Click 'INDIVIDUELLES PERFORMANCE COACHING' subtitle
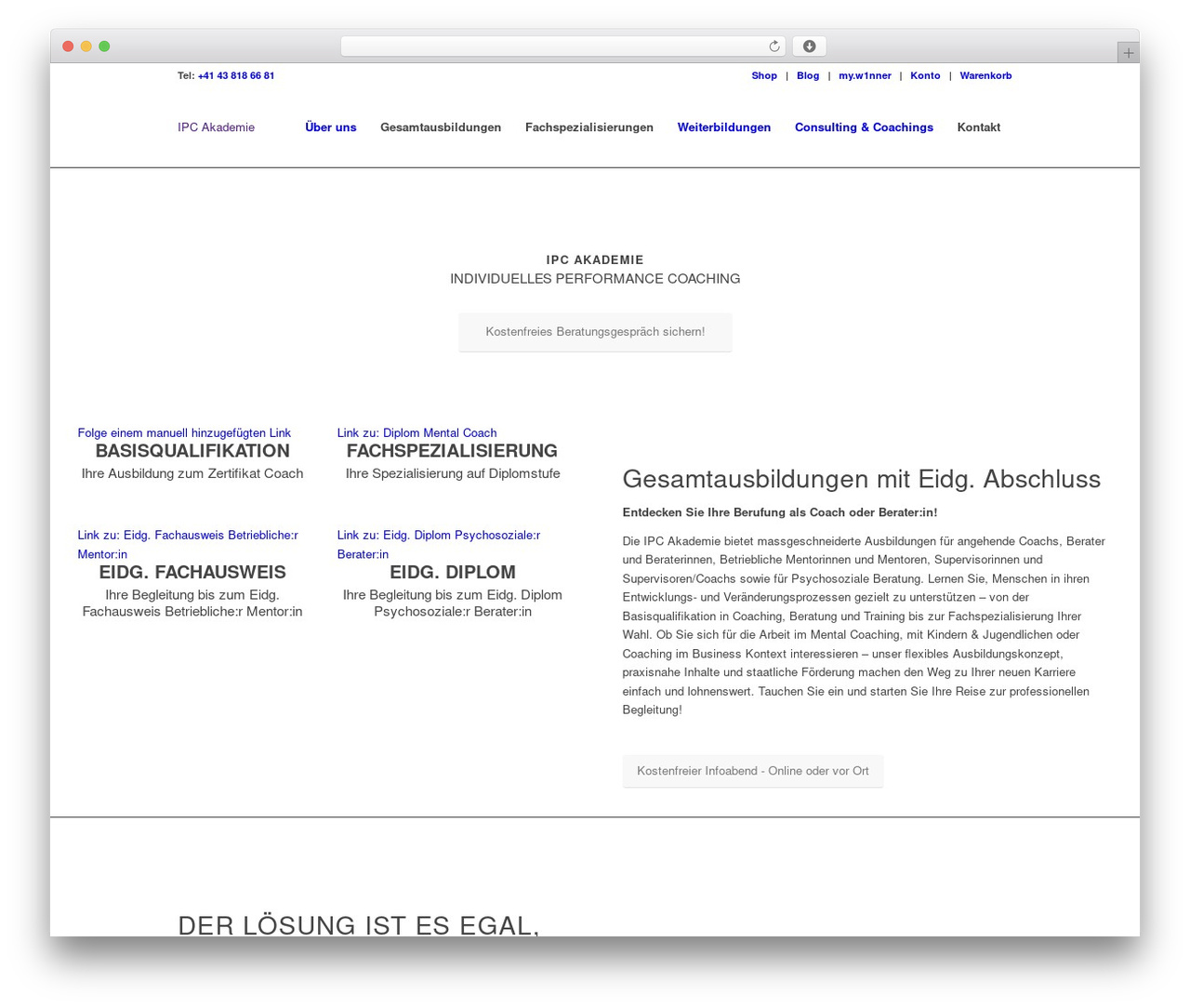The width and height of the screenshot is (1190, 1008). click(595, 279)
